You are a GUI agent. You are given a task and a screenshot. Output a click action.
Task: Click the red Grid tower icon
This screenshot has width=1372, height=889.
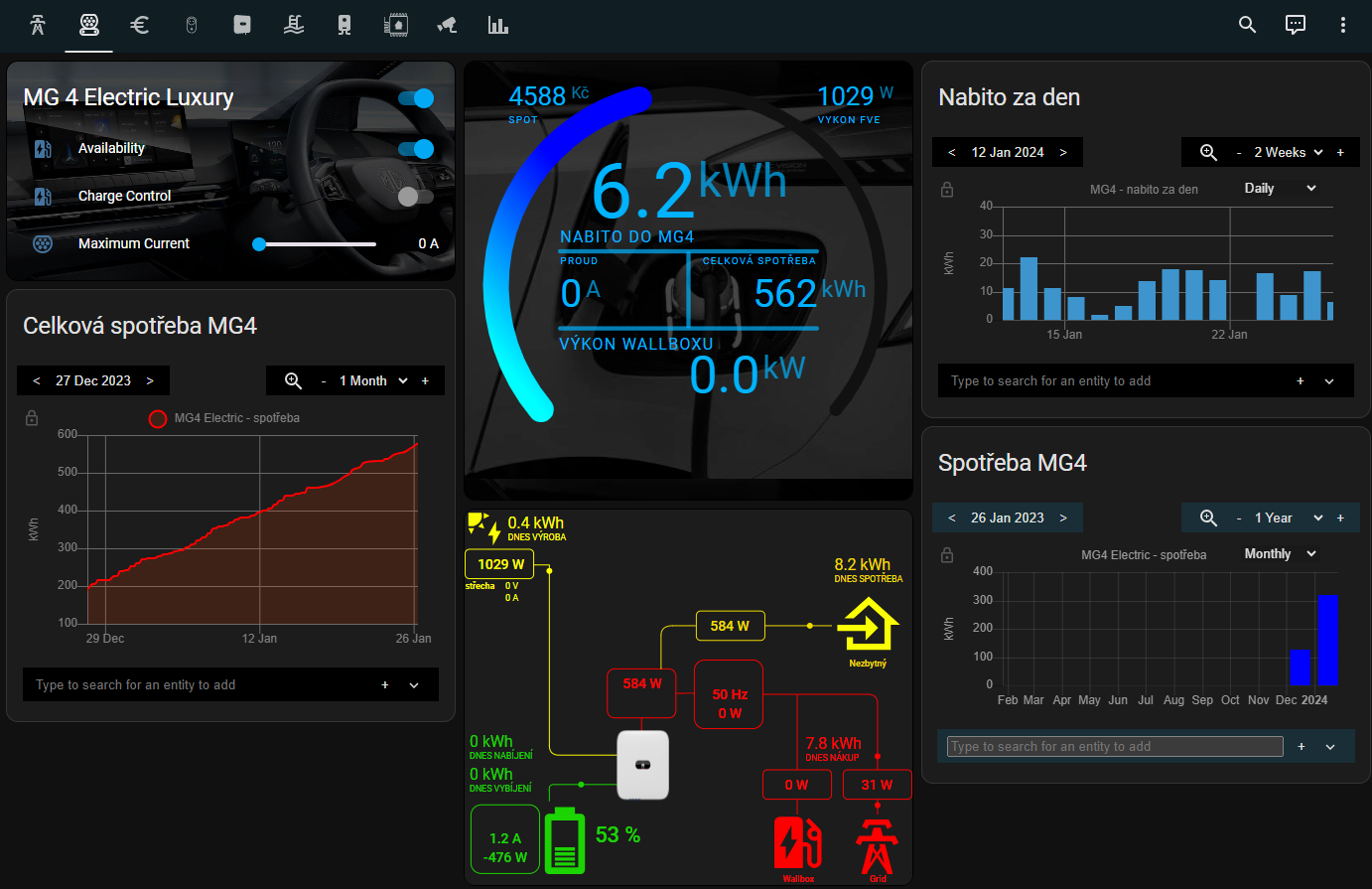click(x=878, y=846)
